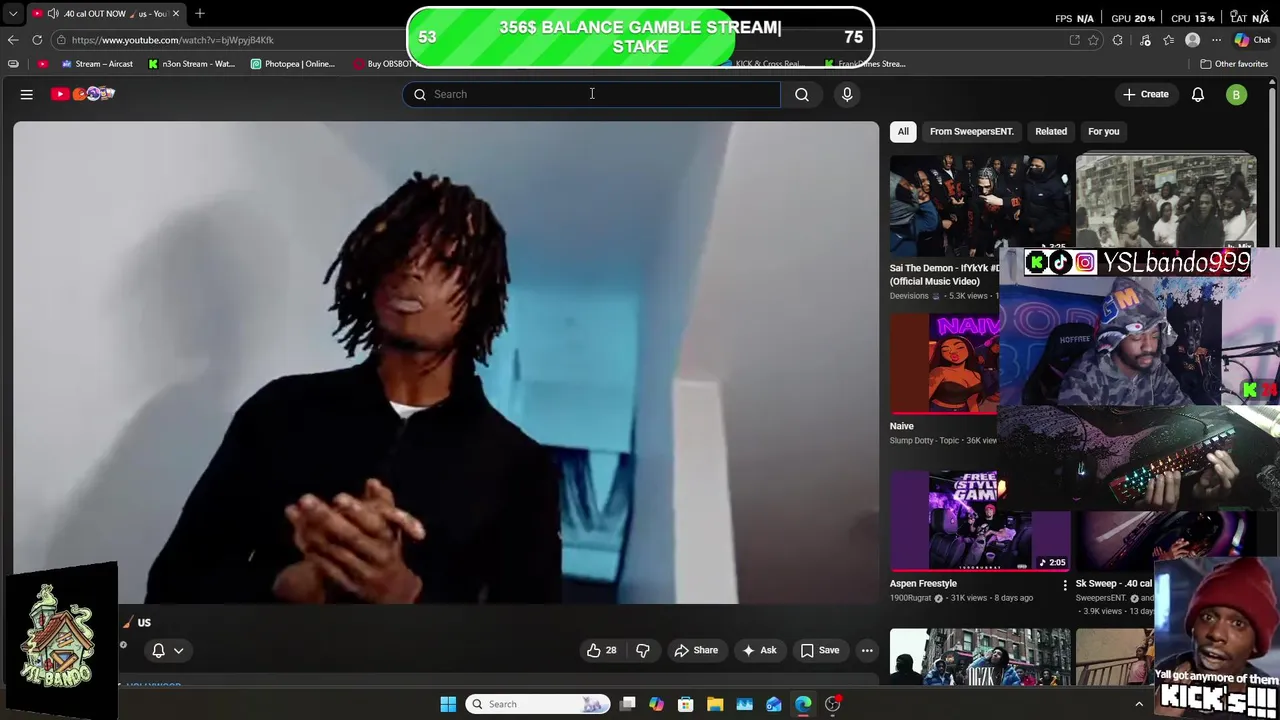The height and width of the screenshot is (720, 1280).
Task: Select the From SweepersENT. chip
Action: pyautogui.click(x=971, y=131)
